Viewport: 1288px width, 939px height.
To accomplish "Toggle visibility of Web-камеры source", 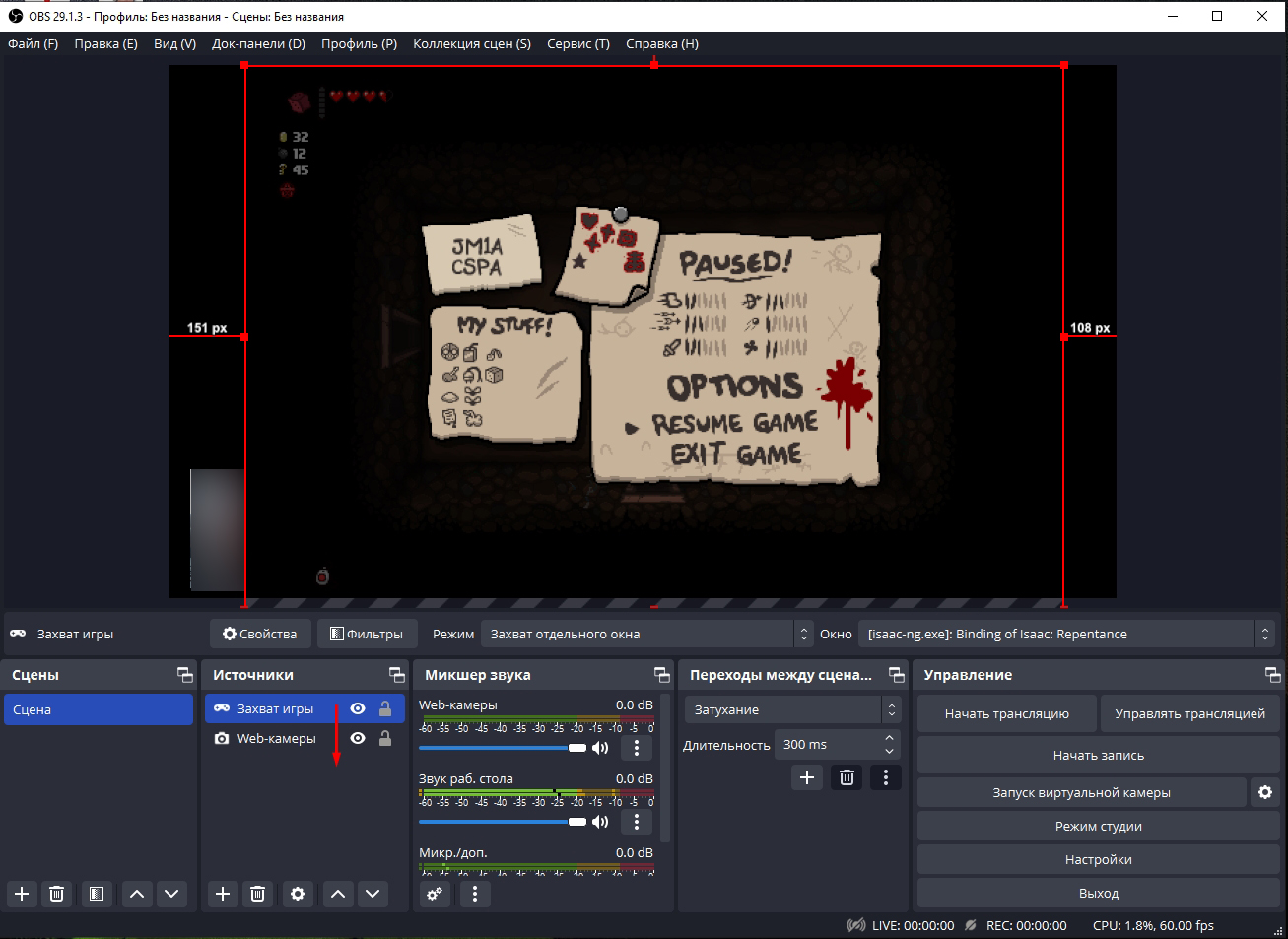I will click(x=358, y=738).
